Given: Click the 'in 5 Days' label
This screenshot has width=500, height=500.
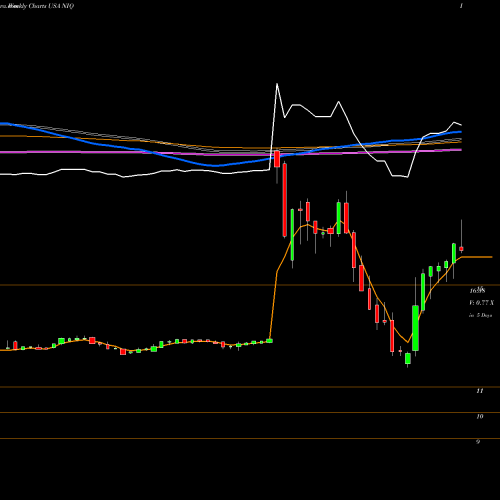Looking at the screenshot, I should coord(480,315).
